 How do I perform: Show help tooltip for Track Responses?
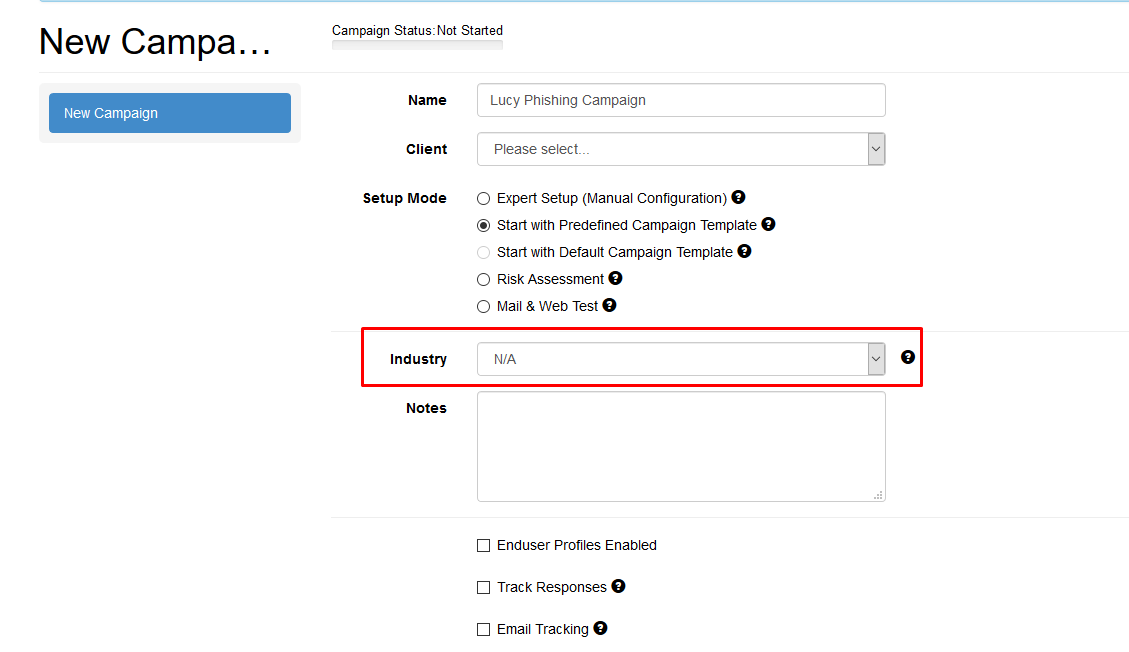(618, 587)
